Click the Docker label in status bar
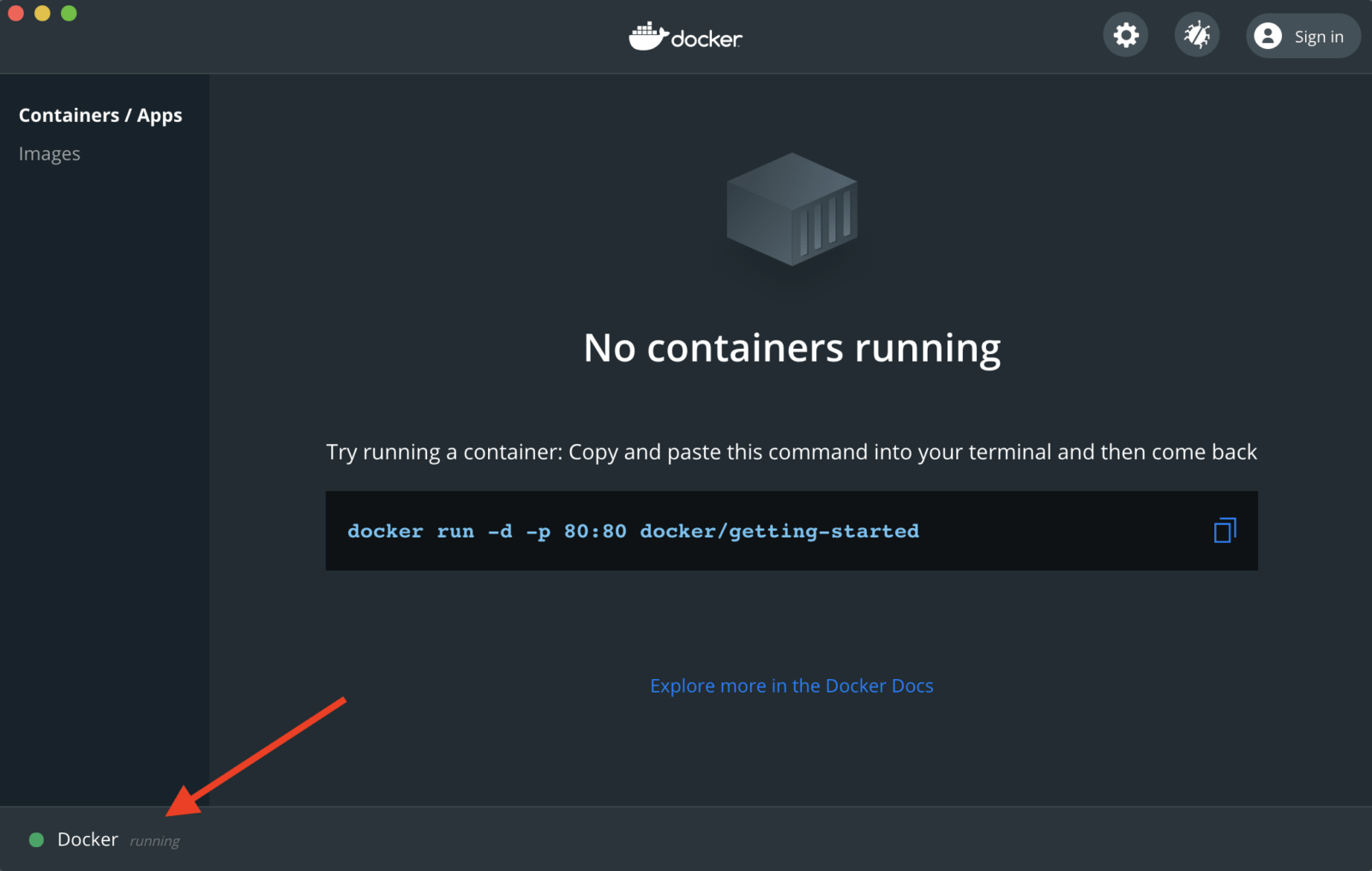This screenshot has height=871, width=1372. click(x=87, y=839)
